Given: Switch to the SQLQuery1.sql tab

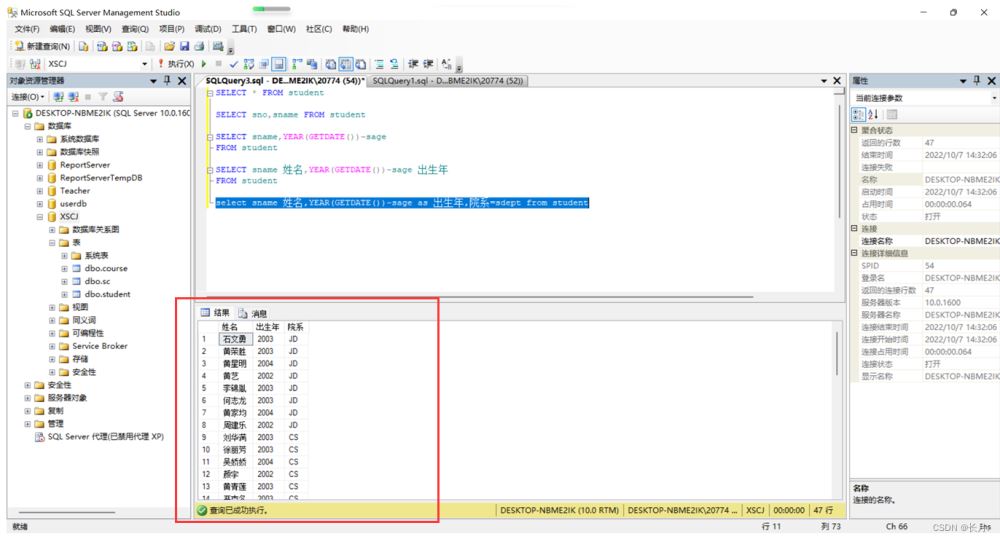Looking at the screenshot, I should pyautogui.click(x=447, y=81).
